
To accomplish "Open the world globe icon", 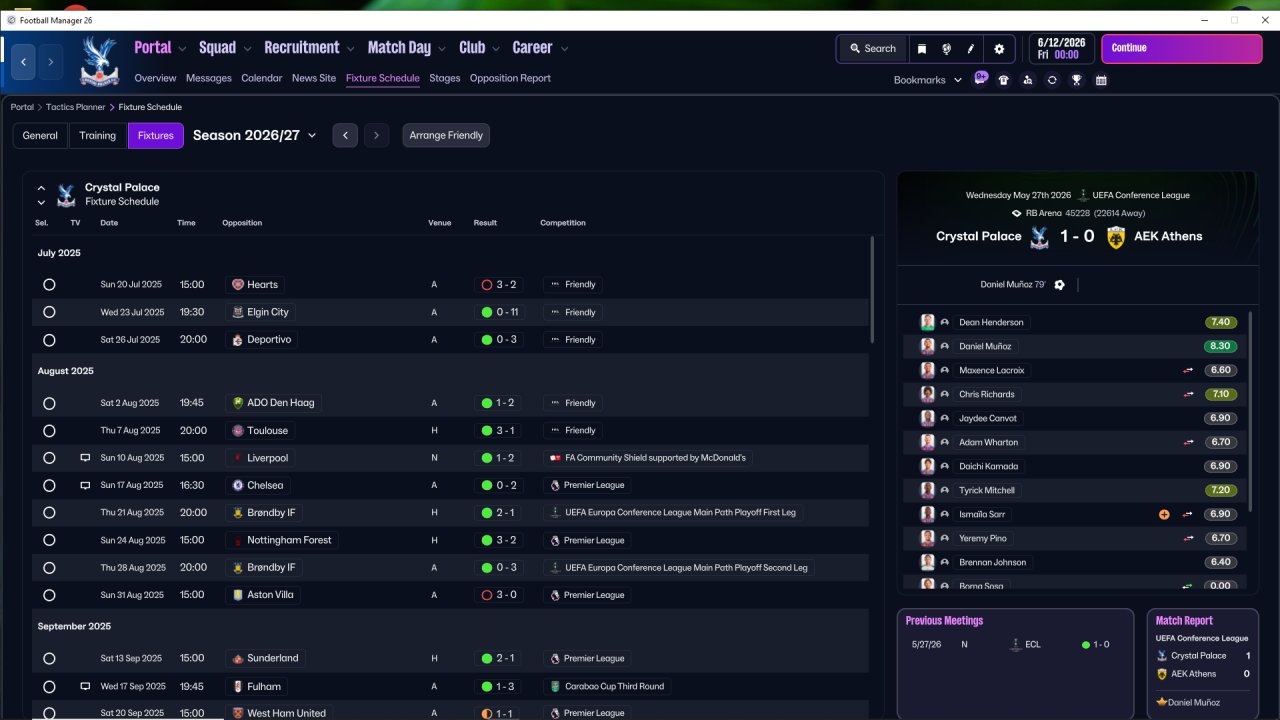I will click(946, 48).
